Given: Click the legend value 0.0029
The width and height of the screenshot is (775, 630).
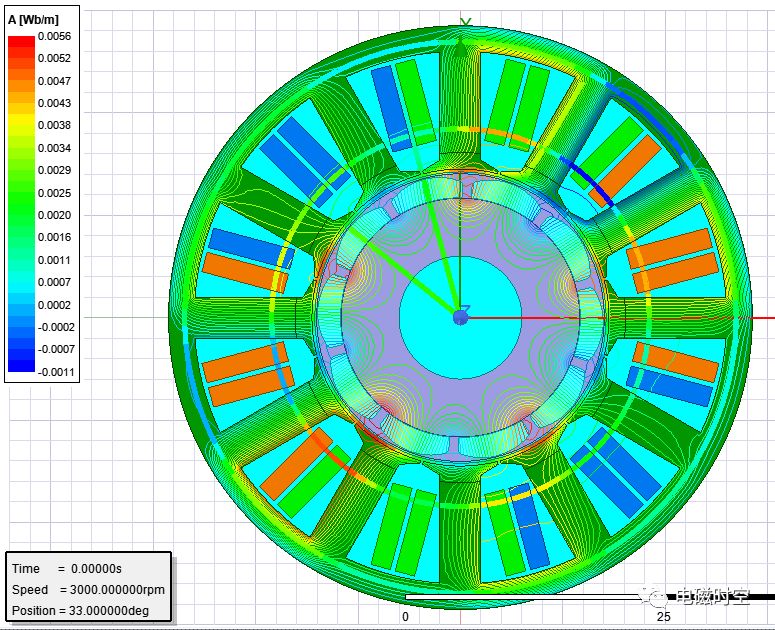Looking at the screenshot, I should coord(54,170).
